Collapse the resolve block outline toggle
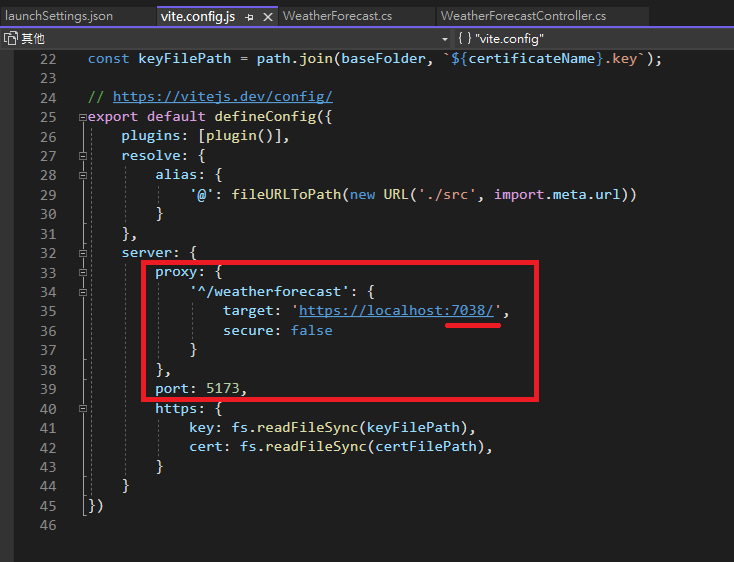 tap(80, 156)
